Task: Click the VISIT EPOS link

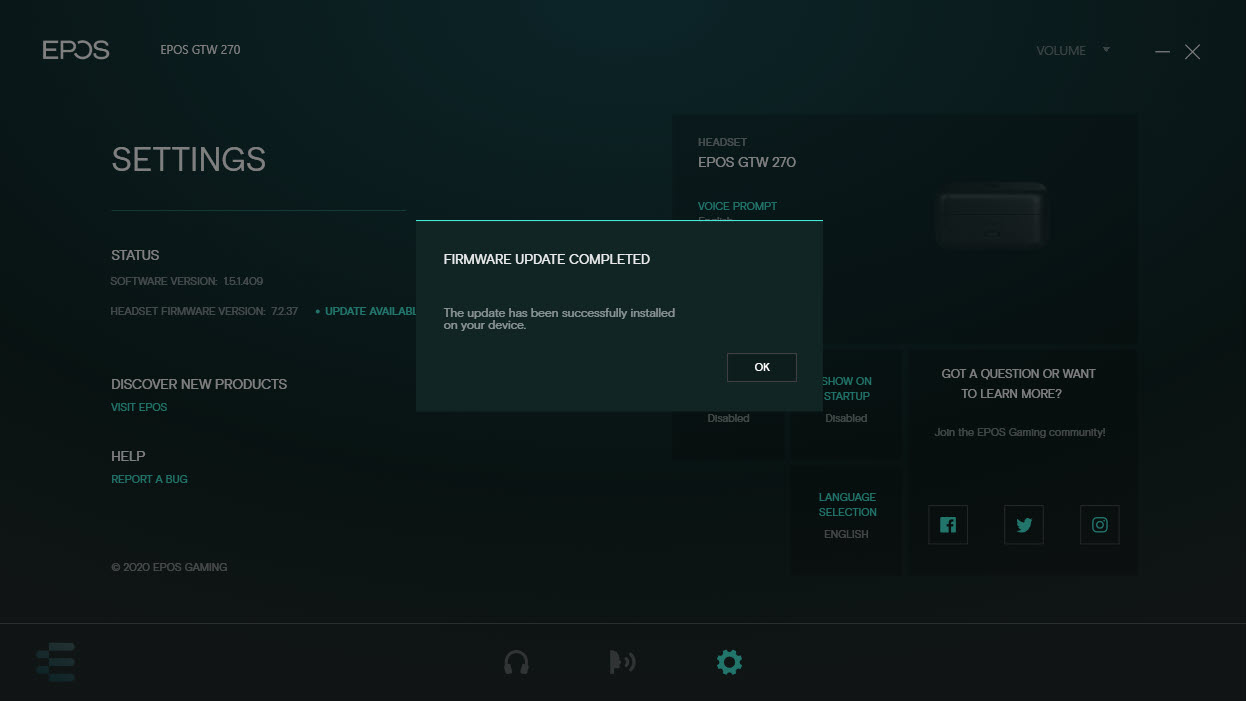Action: pyautogui.click(x=139, y=407)
